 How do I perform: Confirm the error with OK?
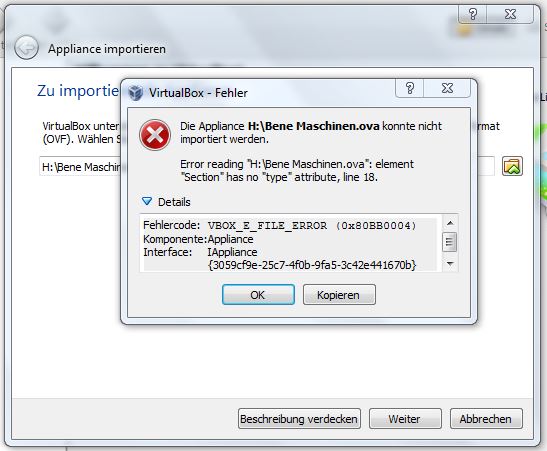click(258, 294)
